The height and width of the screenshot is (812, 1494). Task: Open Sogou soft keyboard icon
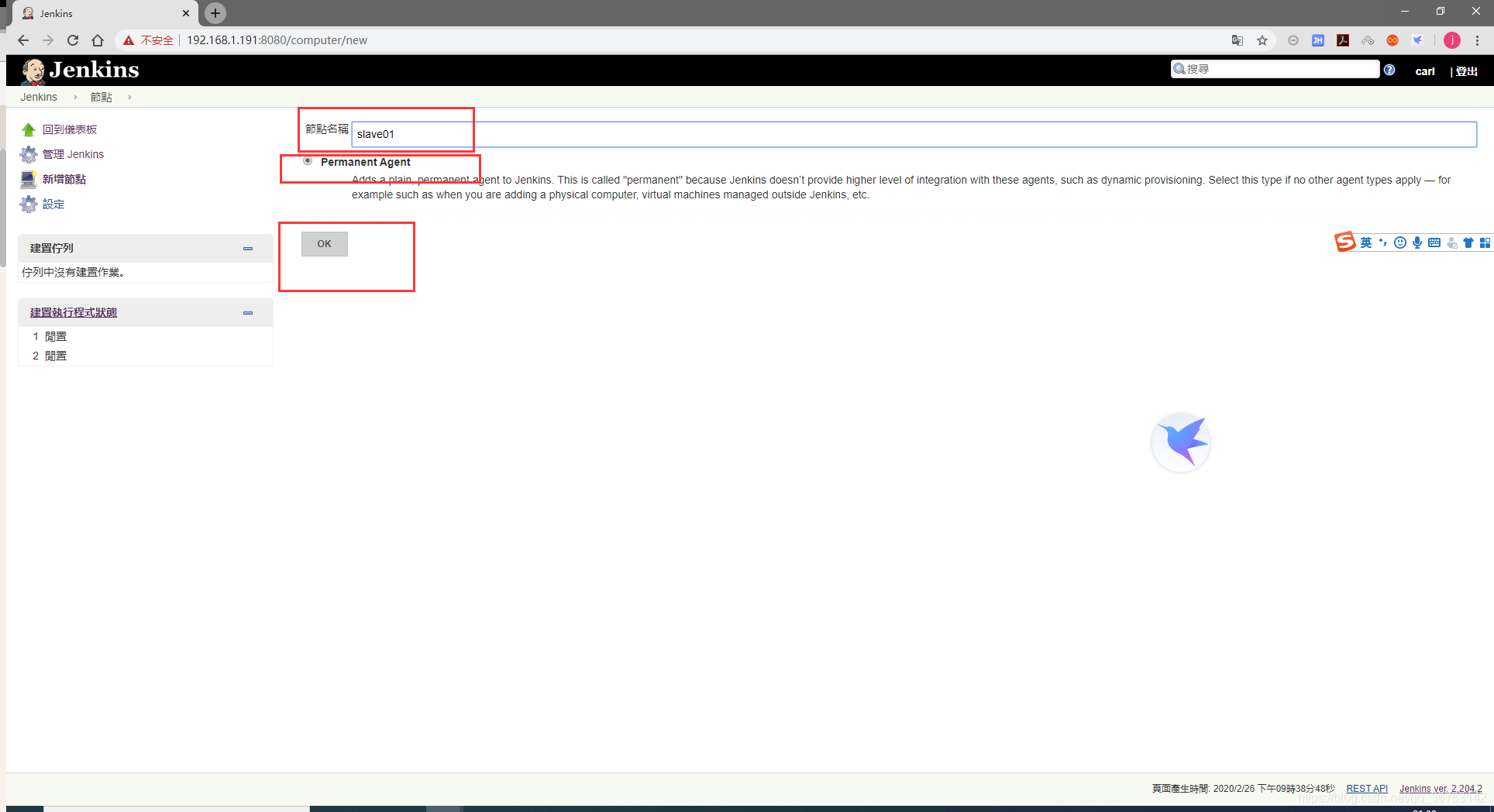point(1434,243)
